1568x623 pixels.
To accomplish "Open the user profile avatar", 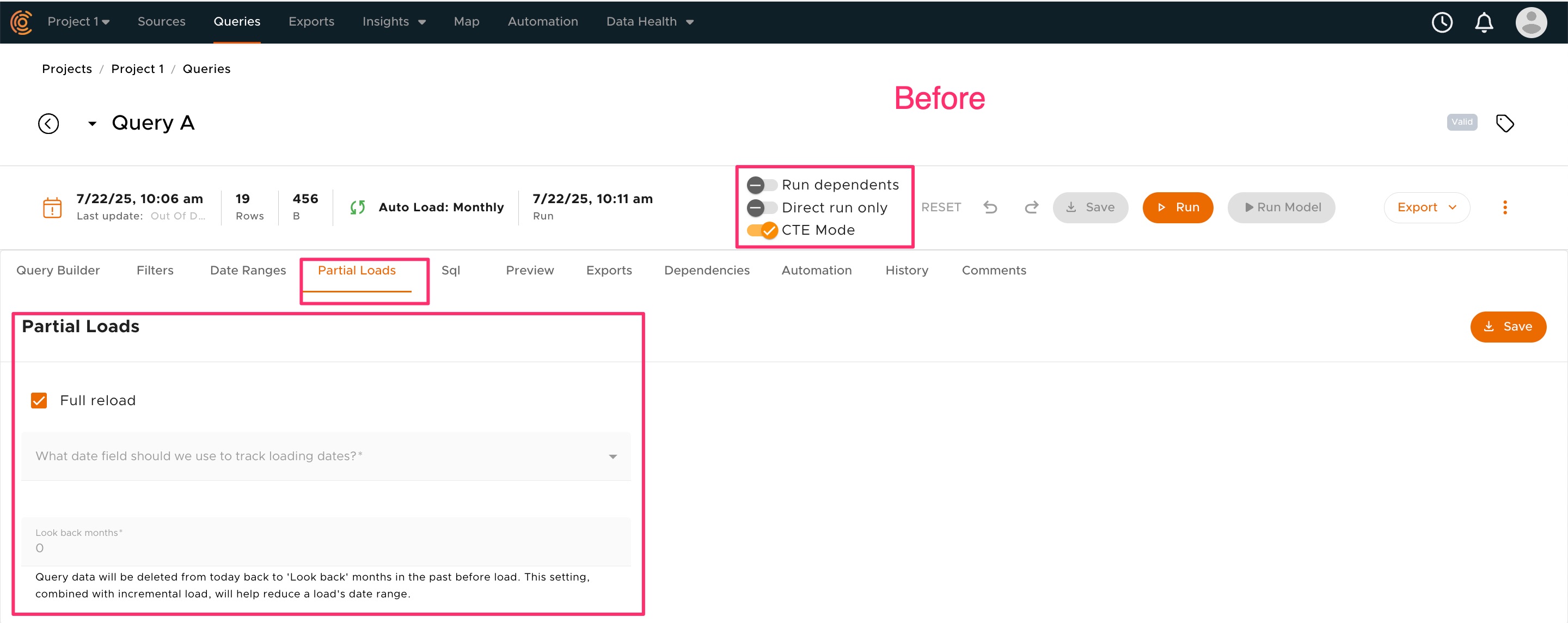I will 1530,22.
